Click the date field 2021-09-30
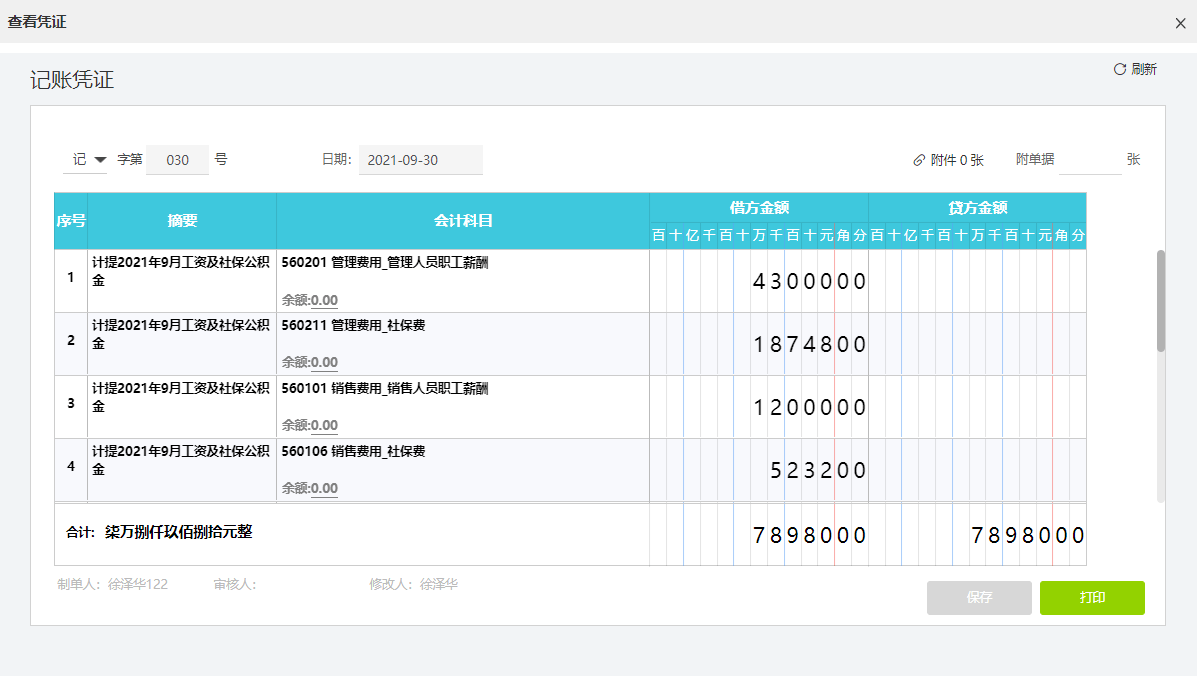Viewport: 1197px width, 676px height. click(x=420, y=160)
